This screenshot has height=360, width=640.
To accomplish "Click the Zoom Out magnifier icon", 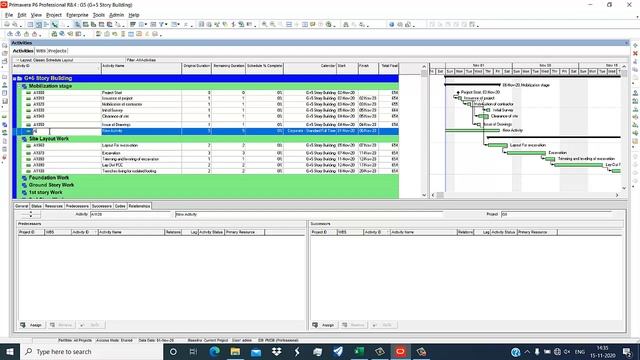I will pos(272,24).
